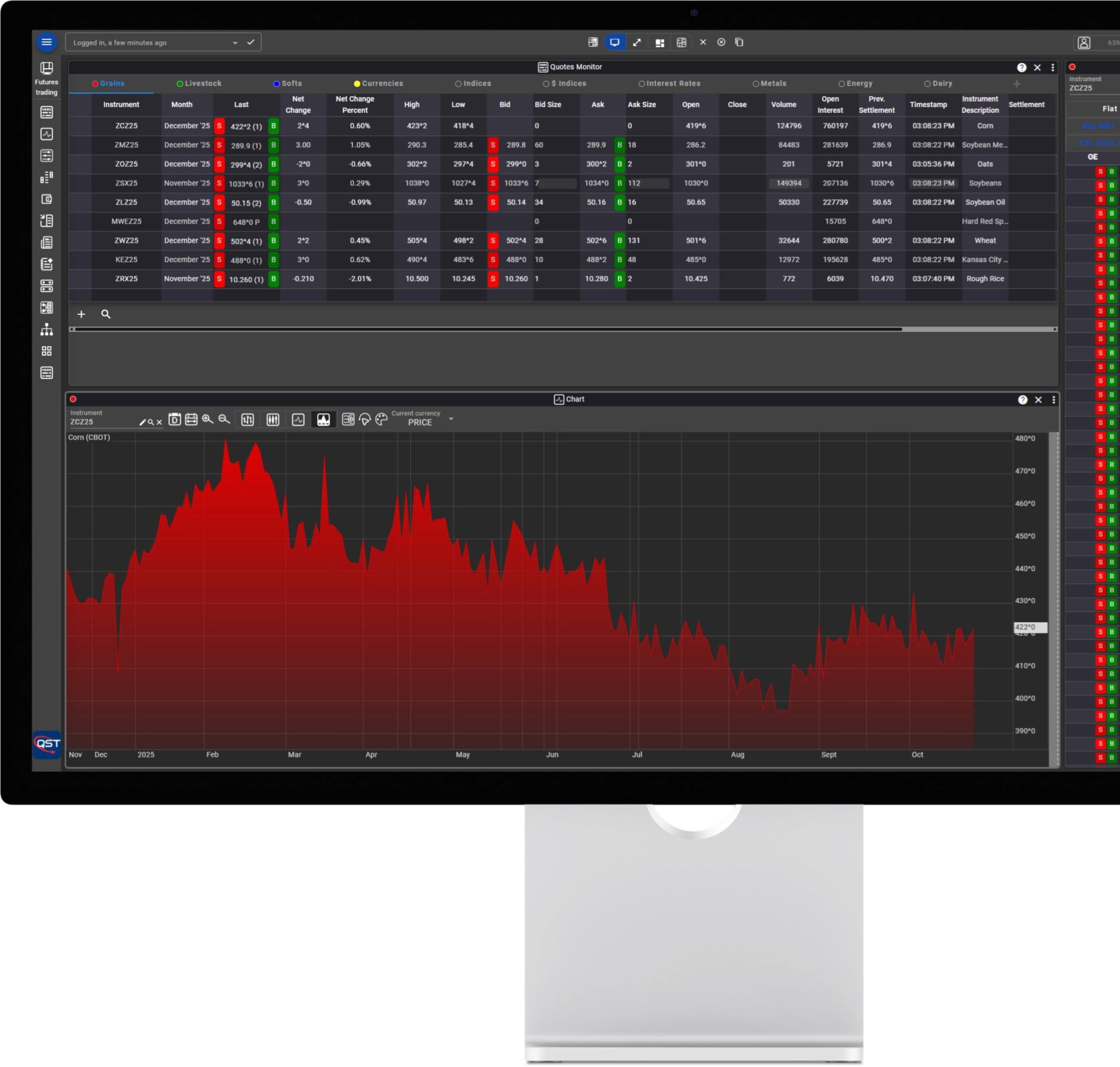Click the green B button for ZCZ25 Last

[273, 126]
